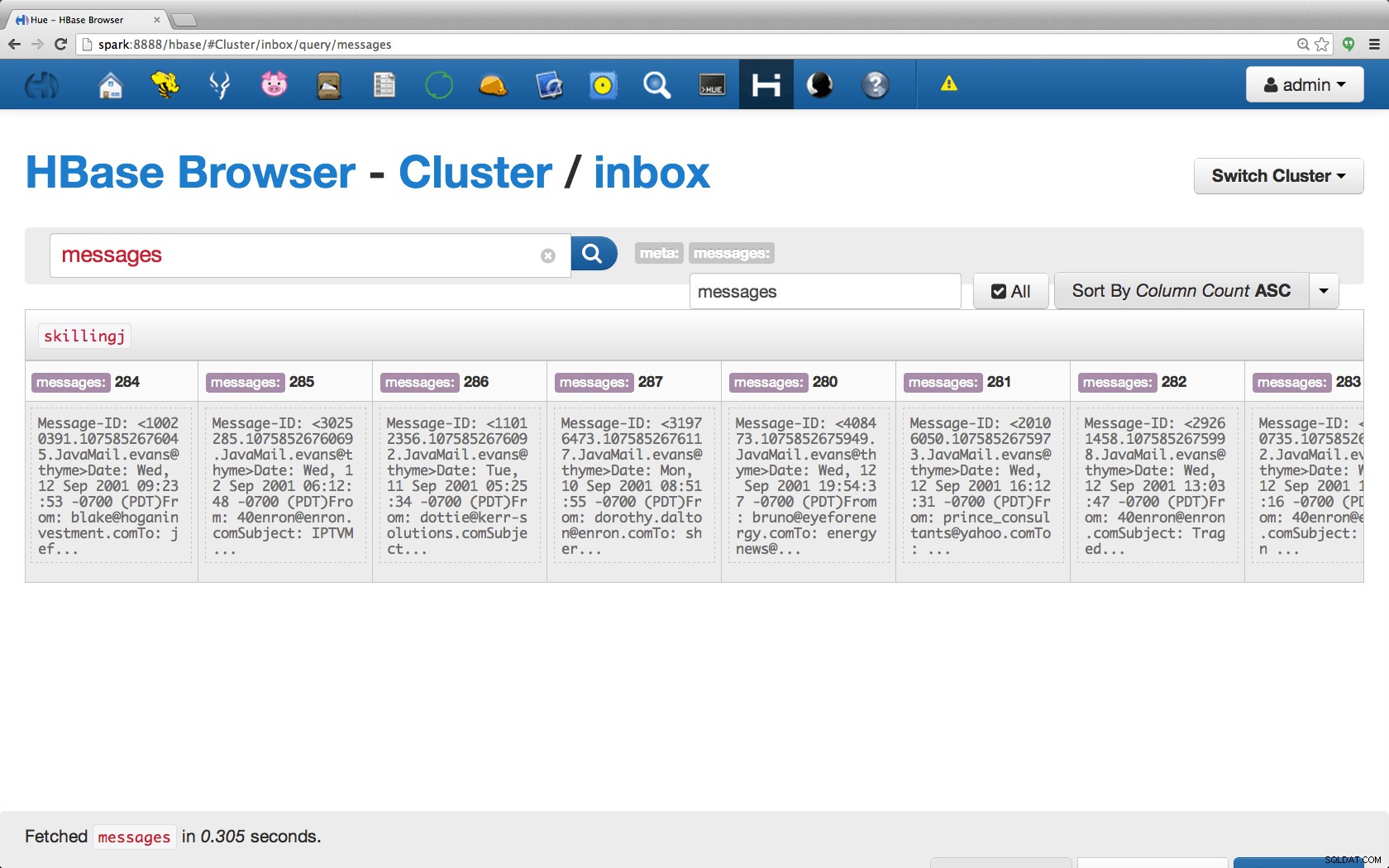Reload the page in the browser

[x=60, y=44]
